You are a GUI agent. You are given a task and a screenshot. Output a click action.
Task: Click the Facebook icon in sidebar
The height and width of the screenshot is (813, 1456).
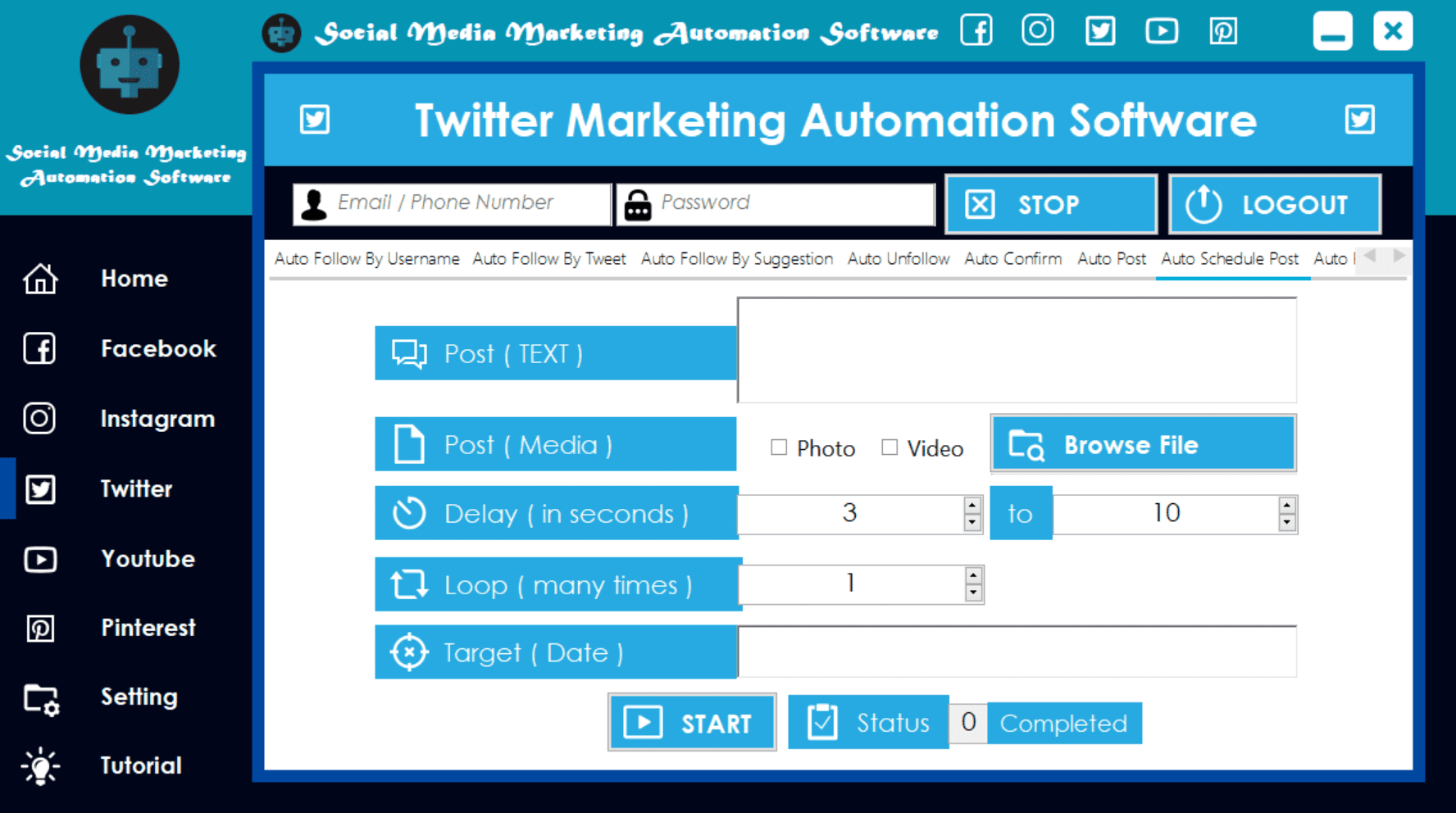[39, 348]
